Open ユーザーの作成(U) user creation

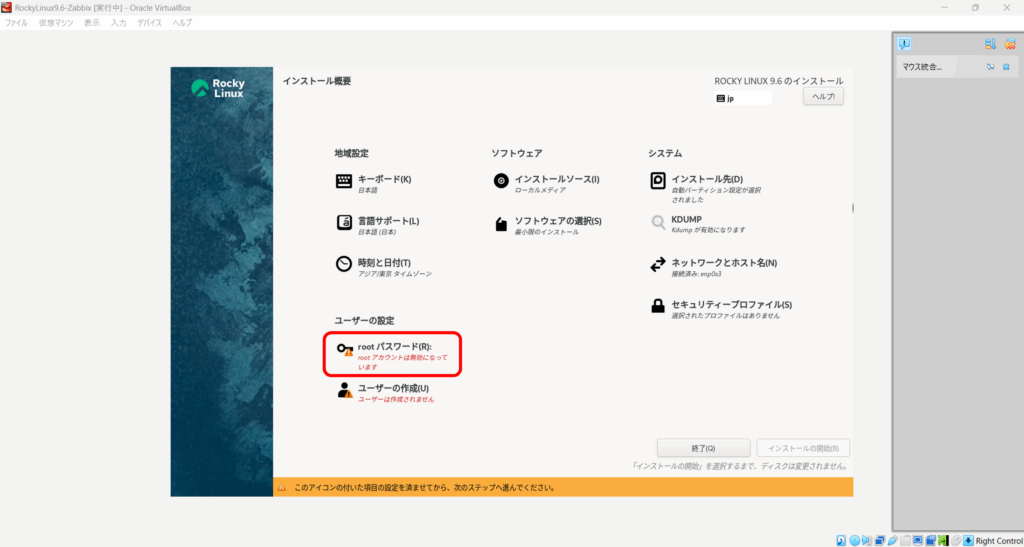pos(385,392)
